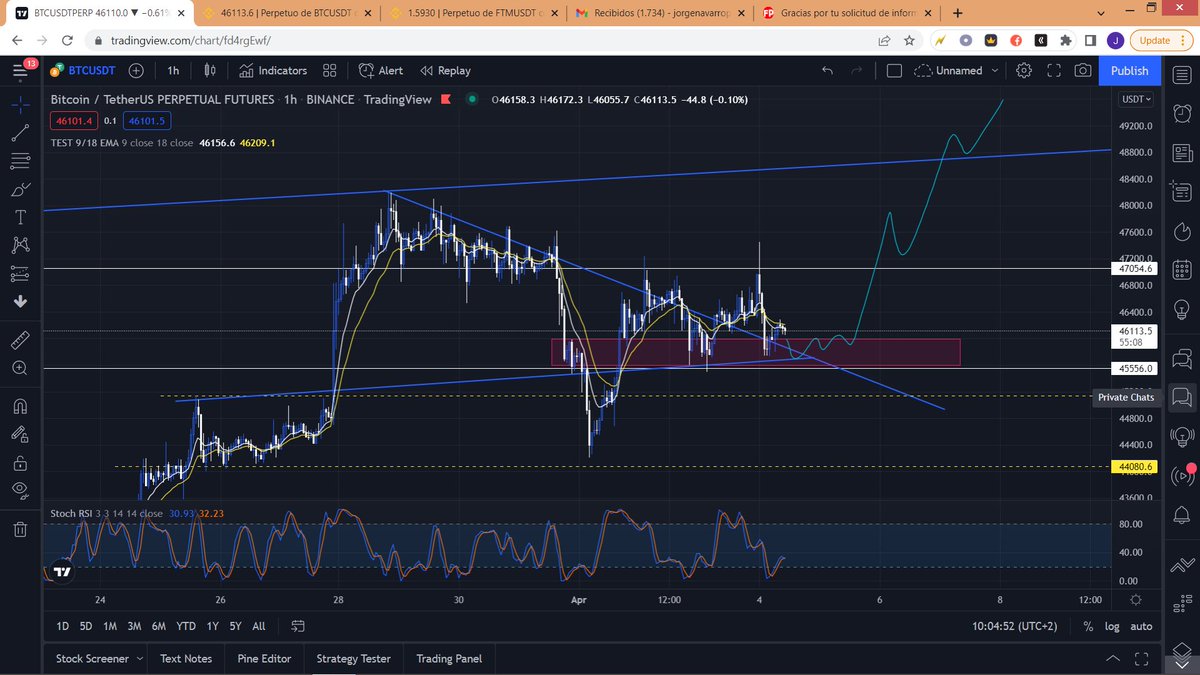The image size is (1200, 675).
Task: Set the date range to 3M
Action: (134, 626)
